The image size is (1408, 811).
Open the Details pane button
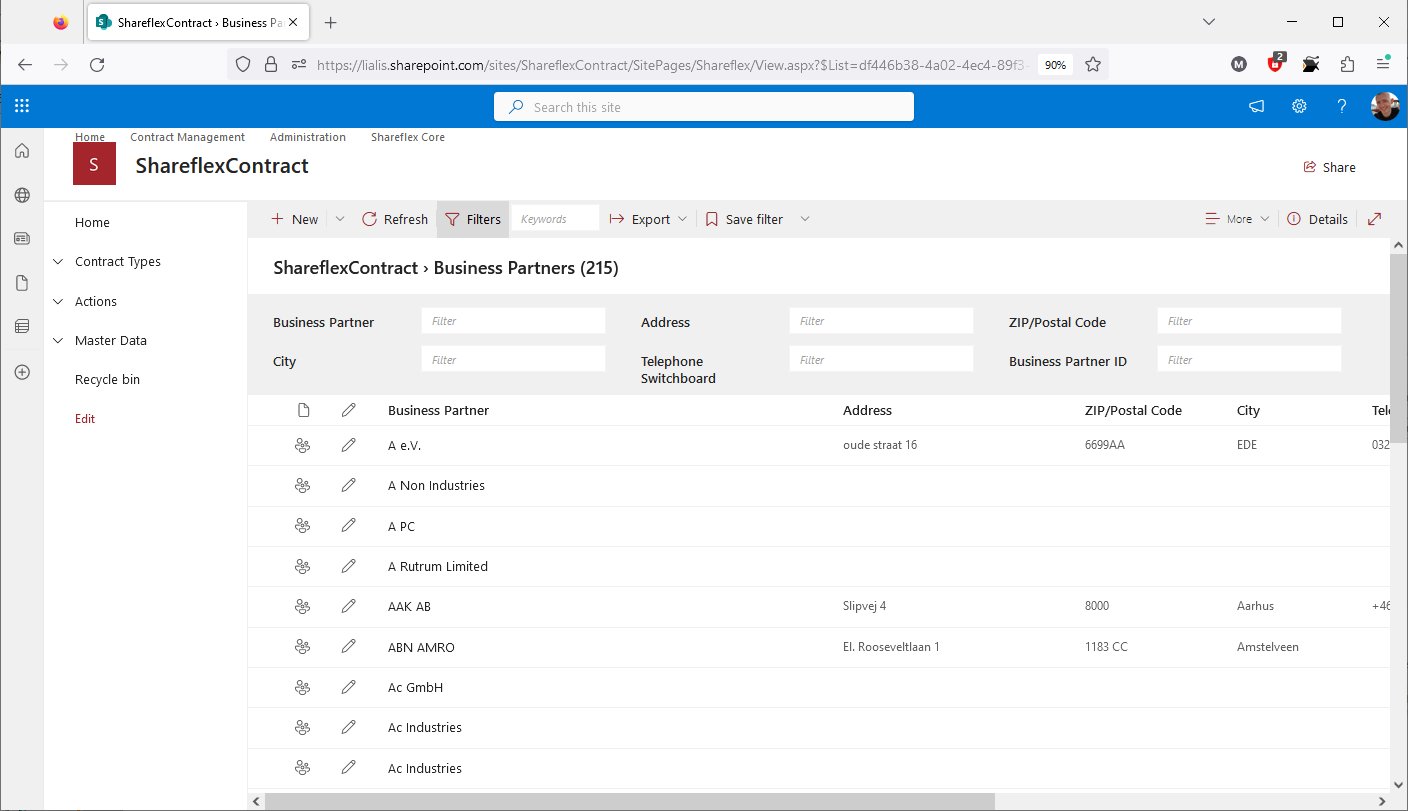(1317, 219)
